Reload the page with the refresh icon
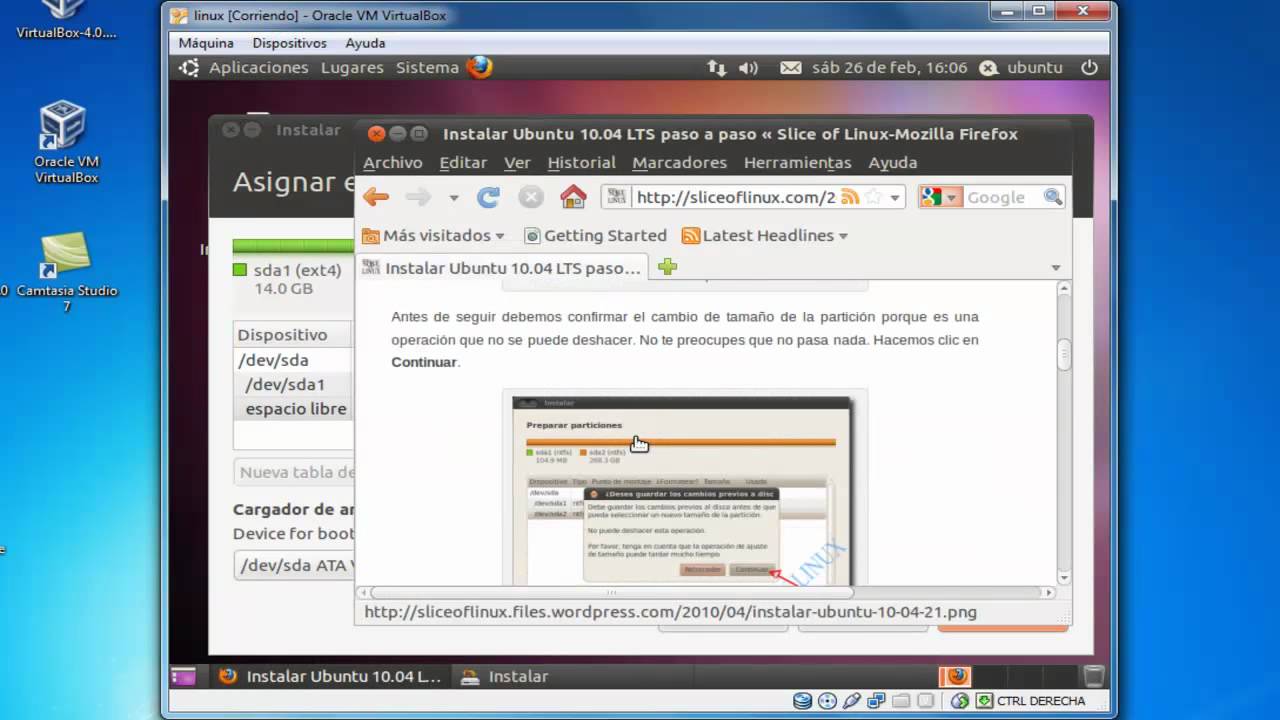 (488, 197)
